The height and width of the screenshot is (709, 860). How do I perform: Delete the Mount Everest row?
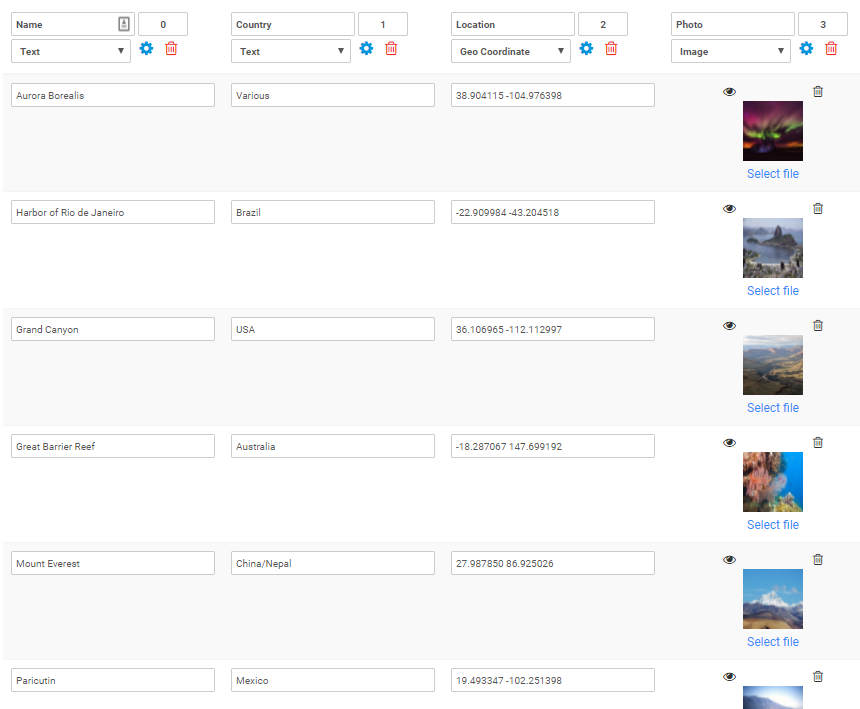(818, 559)
